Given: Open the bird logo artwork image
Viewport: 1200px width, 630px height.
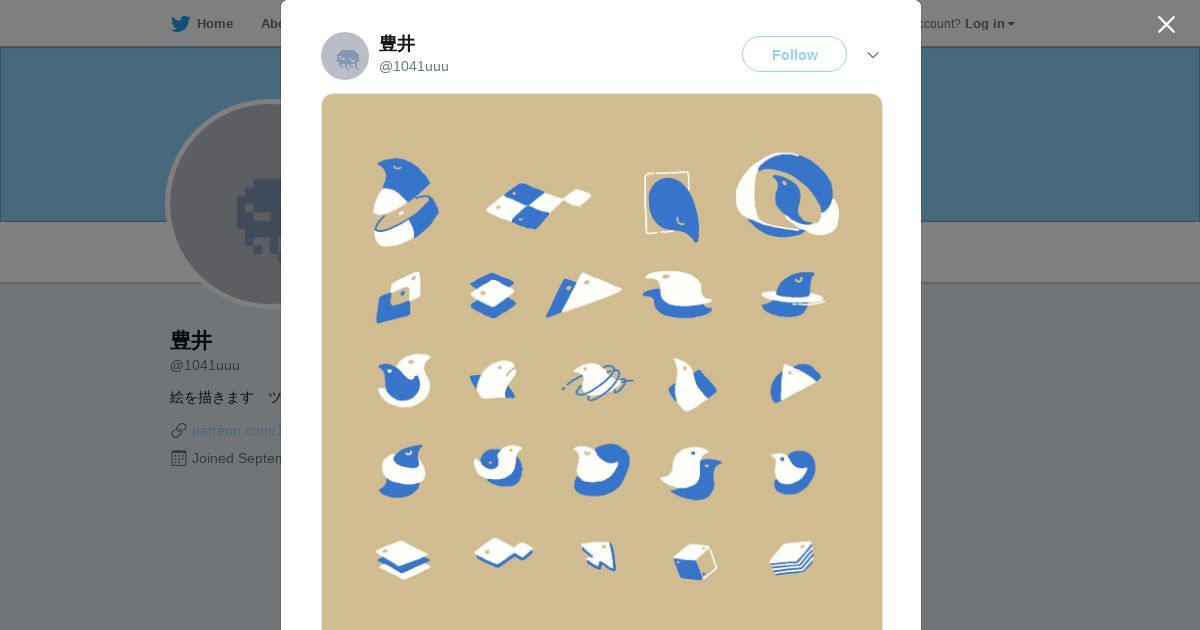Looking at the screenshot, I should pos(602,362).
